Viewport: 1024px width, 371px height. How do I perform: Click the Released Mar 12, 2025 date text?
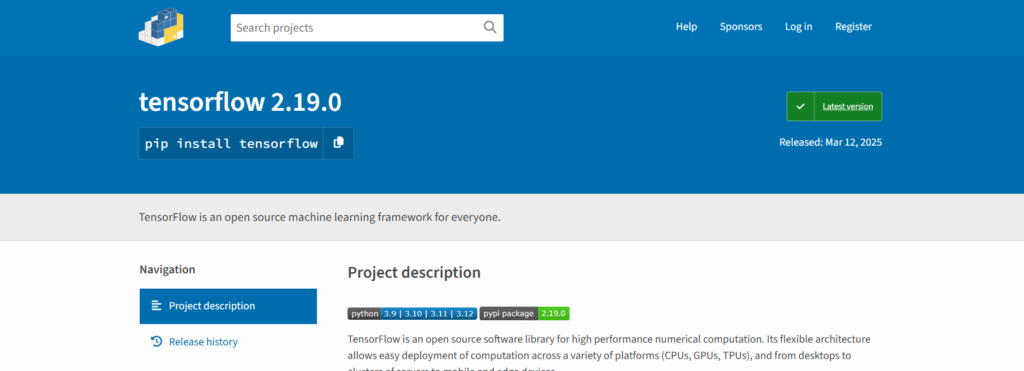pos(831,142)
